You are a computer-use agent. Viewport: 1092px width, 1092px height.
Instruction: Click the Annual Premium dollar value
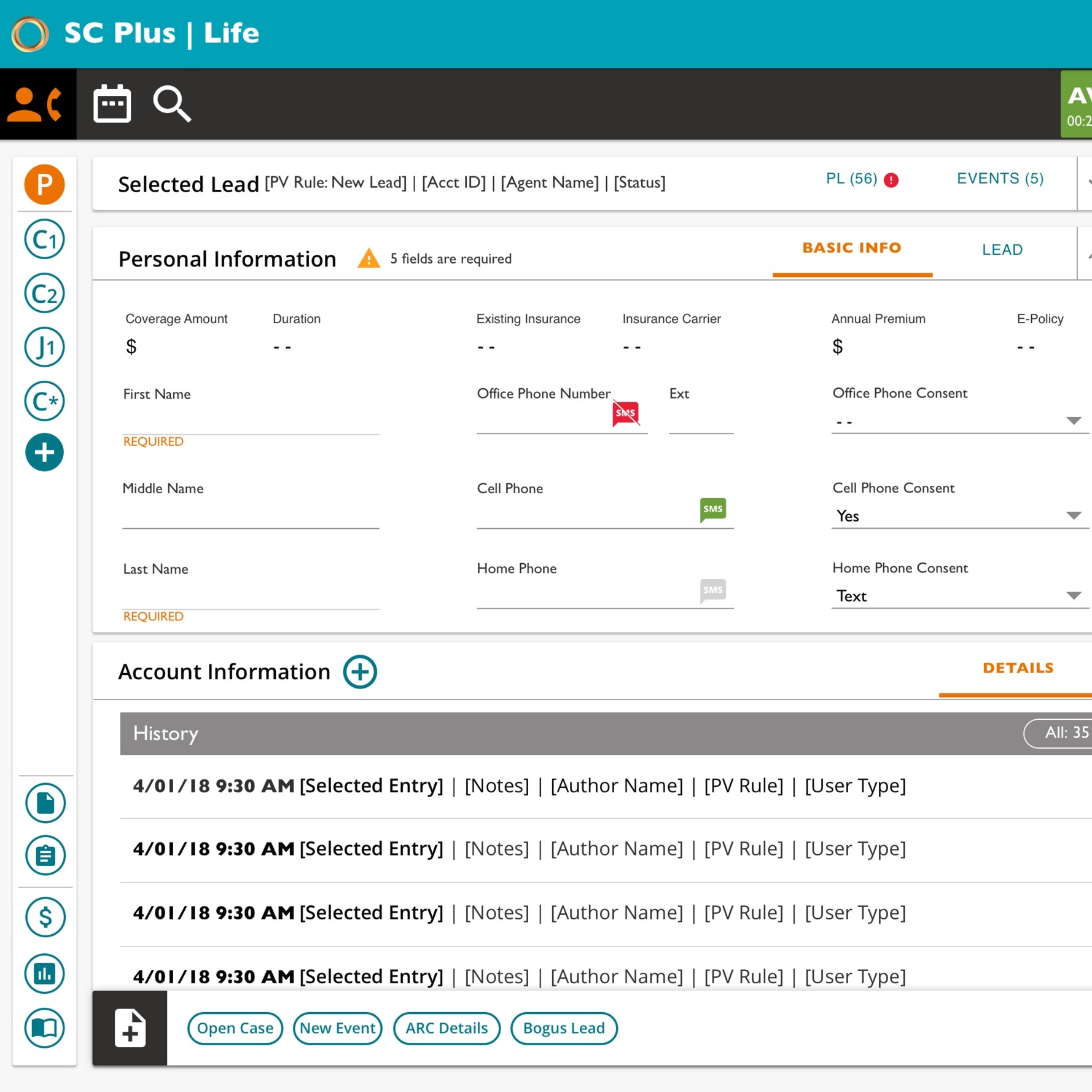(837, 347)
